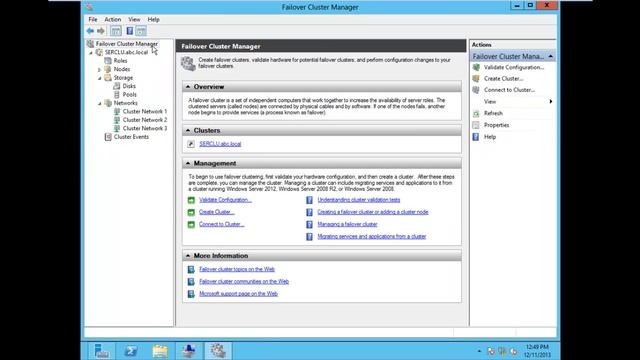
Task: Open Understanding cluster validation tests link
Action: [359, 200]
